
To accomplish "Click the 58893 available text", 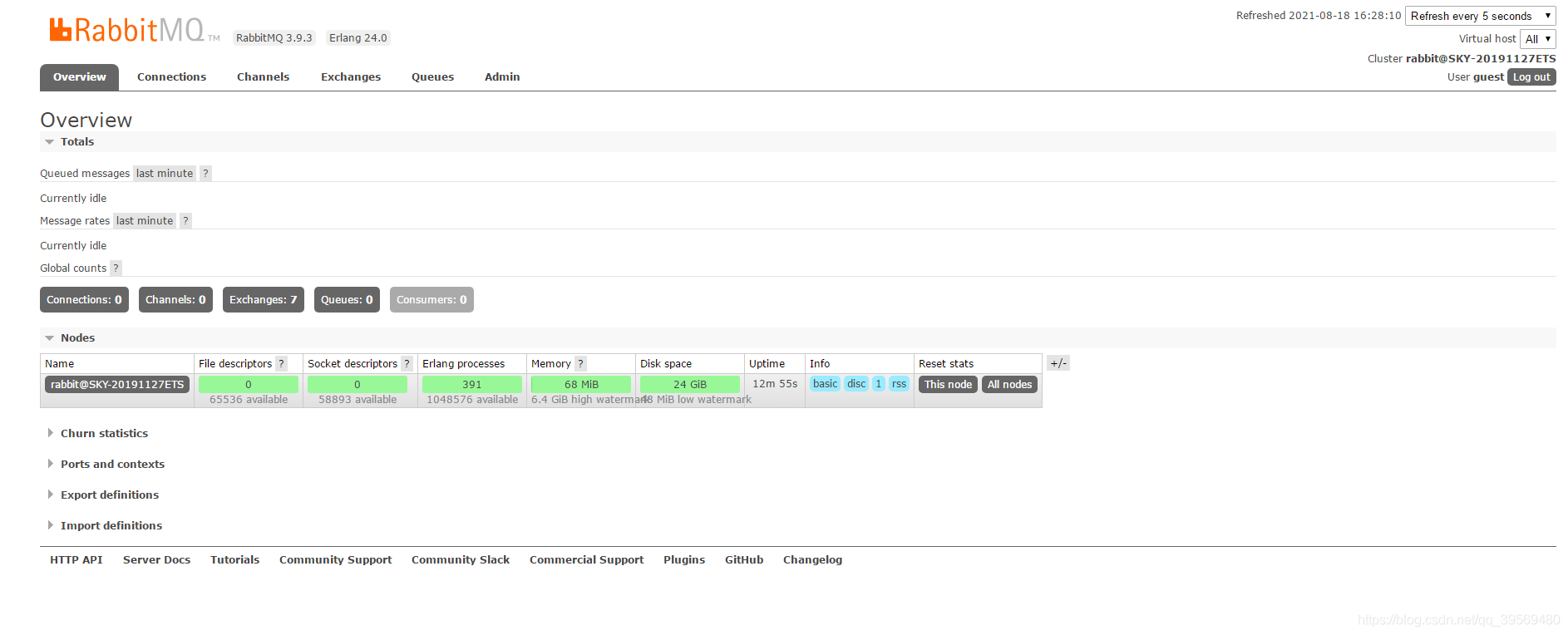I will [357, 400].
